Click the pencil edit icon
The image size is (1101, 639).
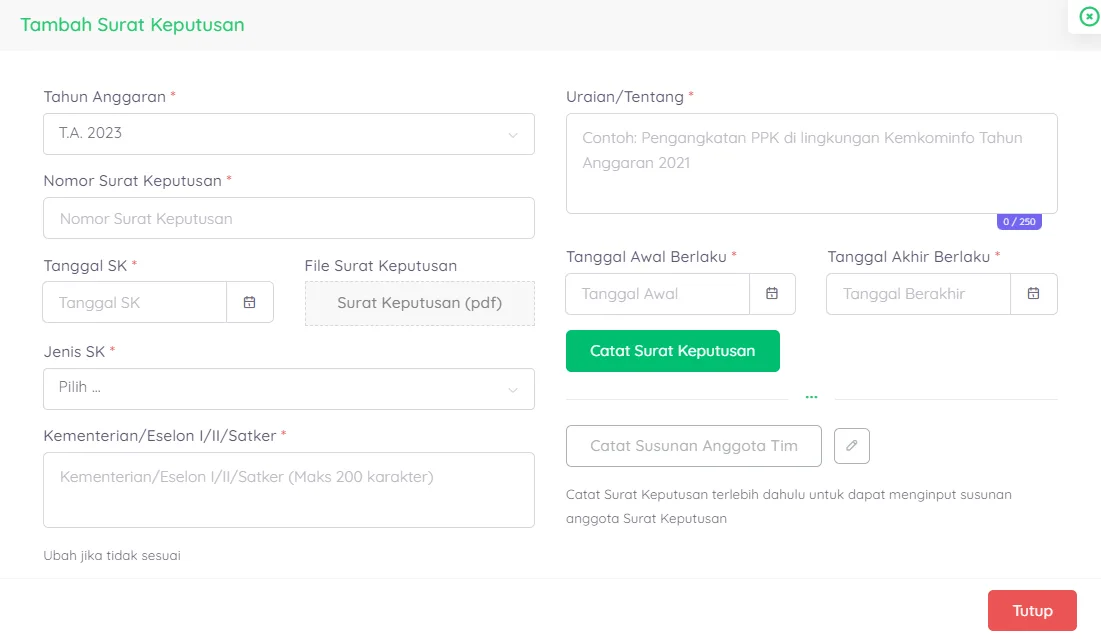852,446
